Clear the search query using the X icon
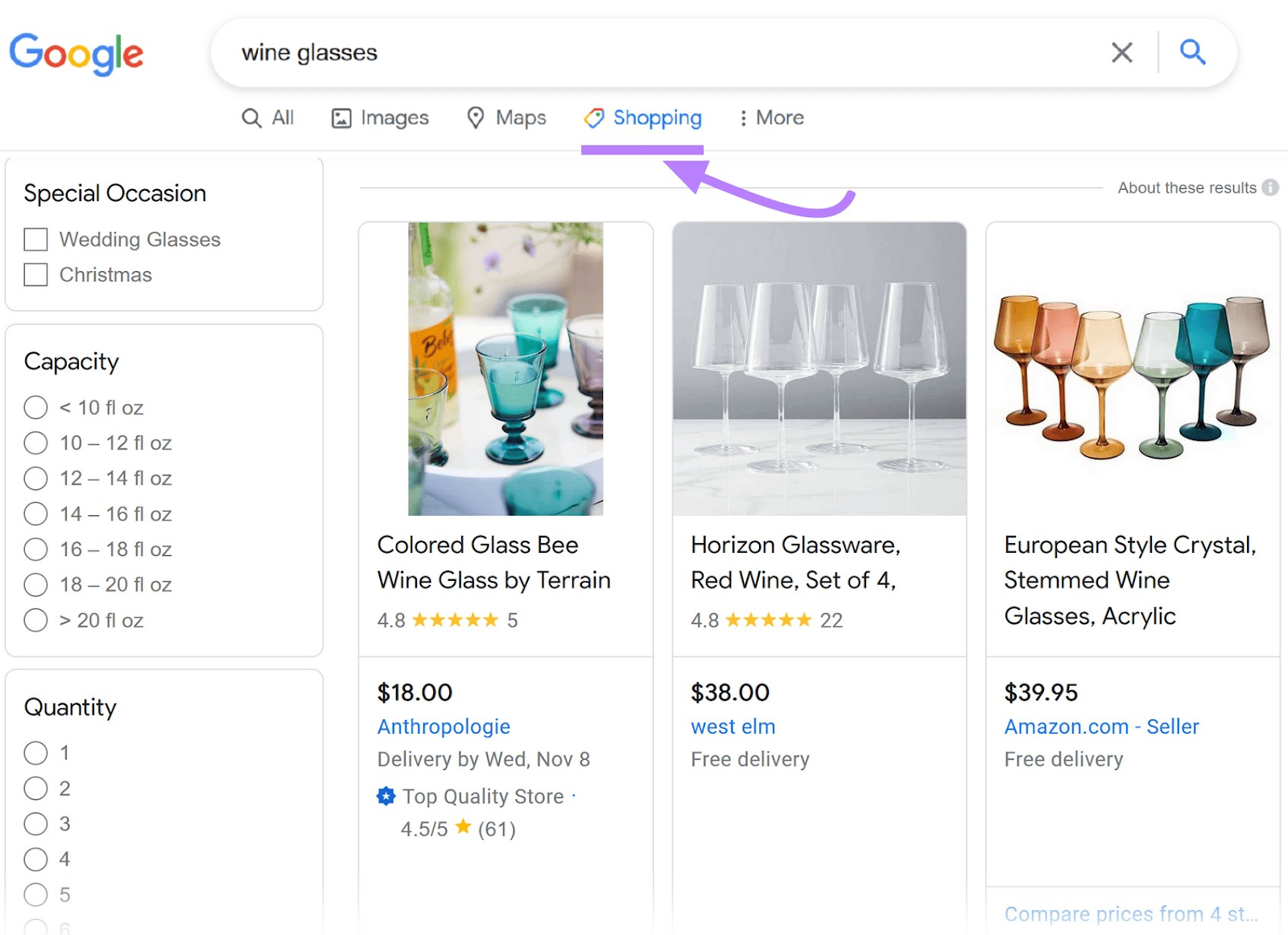Image resolution: width=1288 pixels, height=935 pixels. 1121,51
